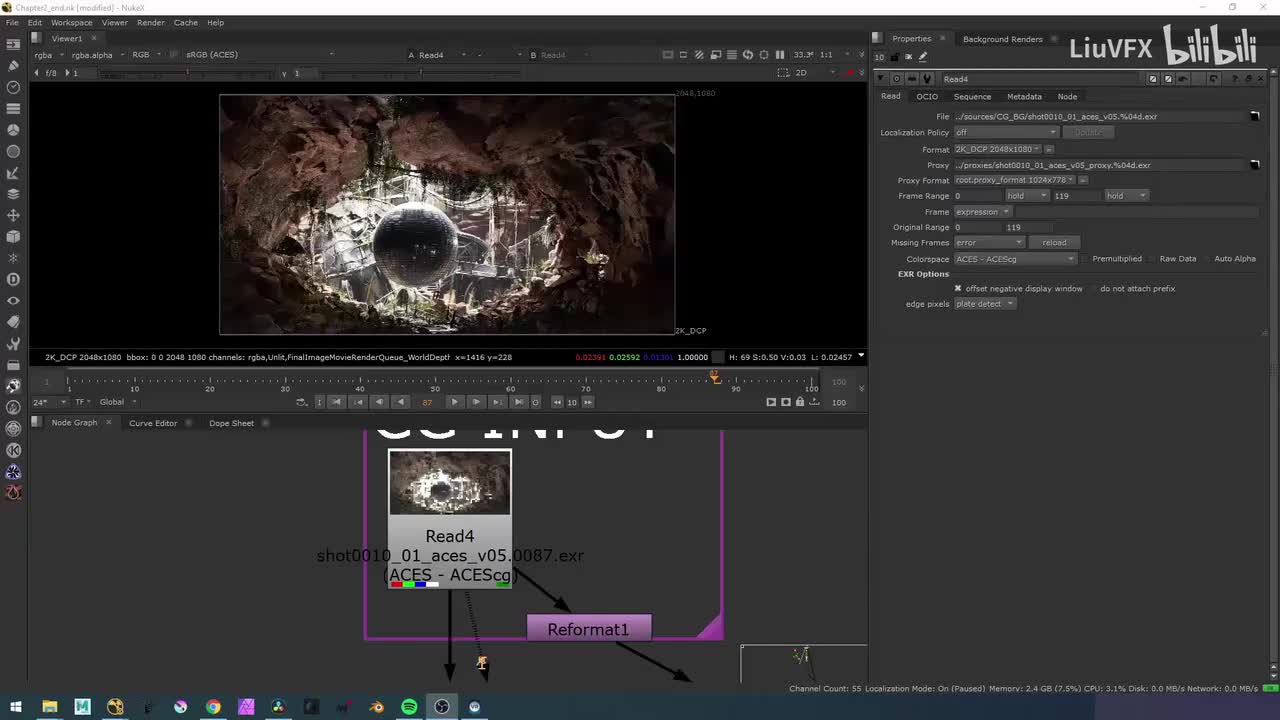Switch to the Curve Editor tab
Screen dimensions: 1280x720
coord(153,423)
